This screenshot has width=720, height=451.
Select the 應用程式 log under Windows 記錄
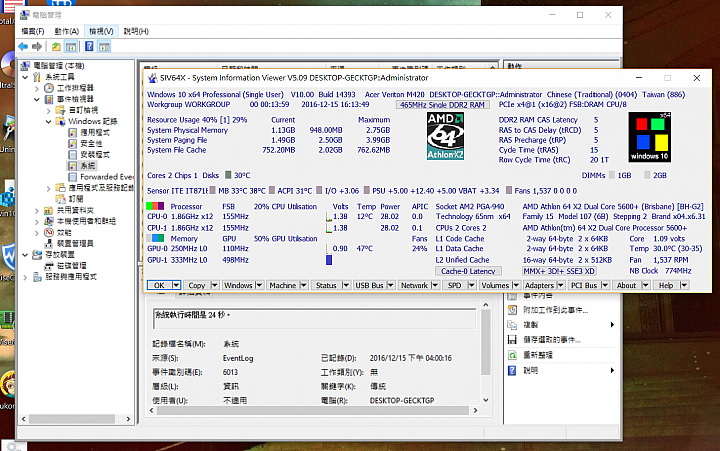tap(95, 132)
